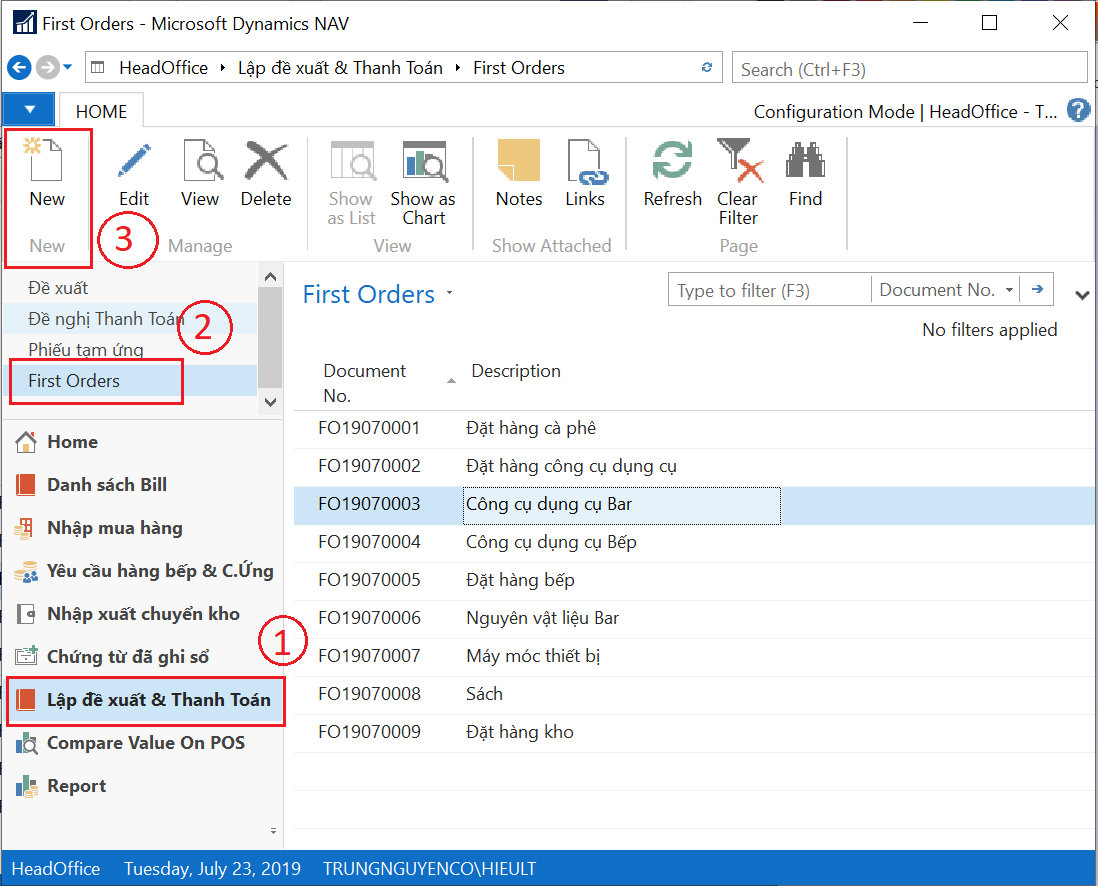
Task: Click HeadOffice in the breadcrumb
Action: pyautogui.click(x=163, y=68)
